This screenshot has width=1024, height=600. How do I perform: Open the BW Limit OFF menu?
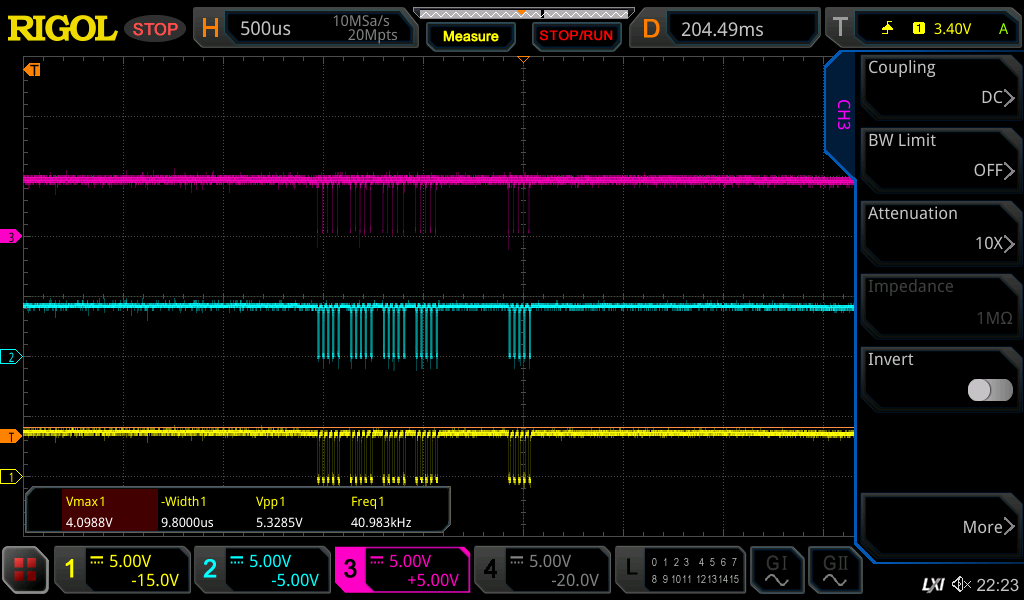pos(940,161)
